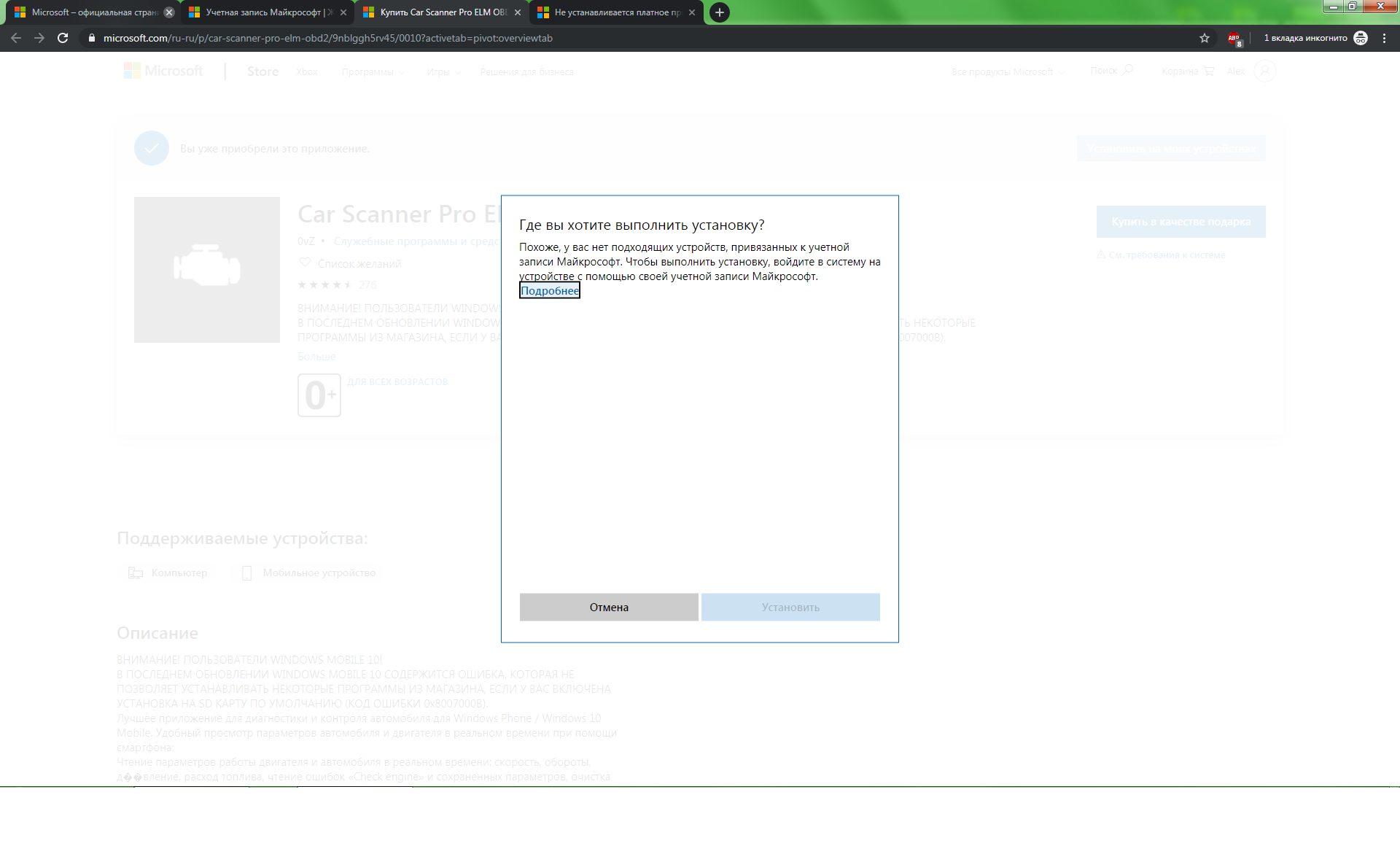Click the OvZ publisher link
The width and height of the screenshot is (1400, 846).
[x=306, y=241]
